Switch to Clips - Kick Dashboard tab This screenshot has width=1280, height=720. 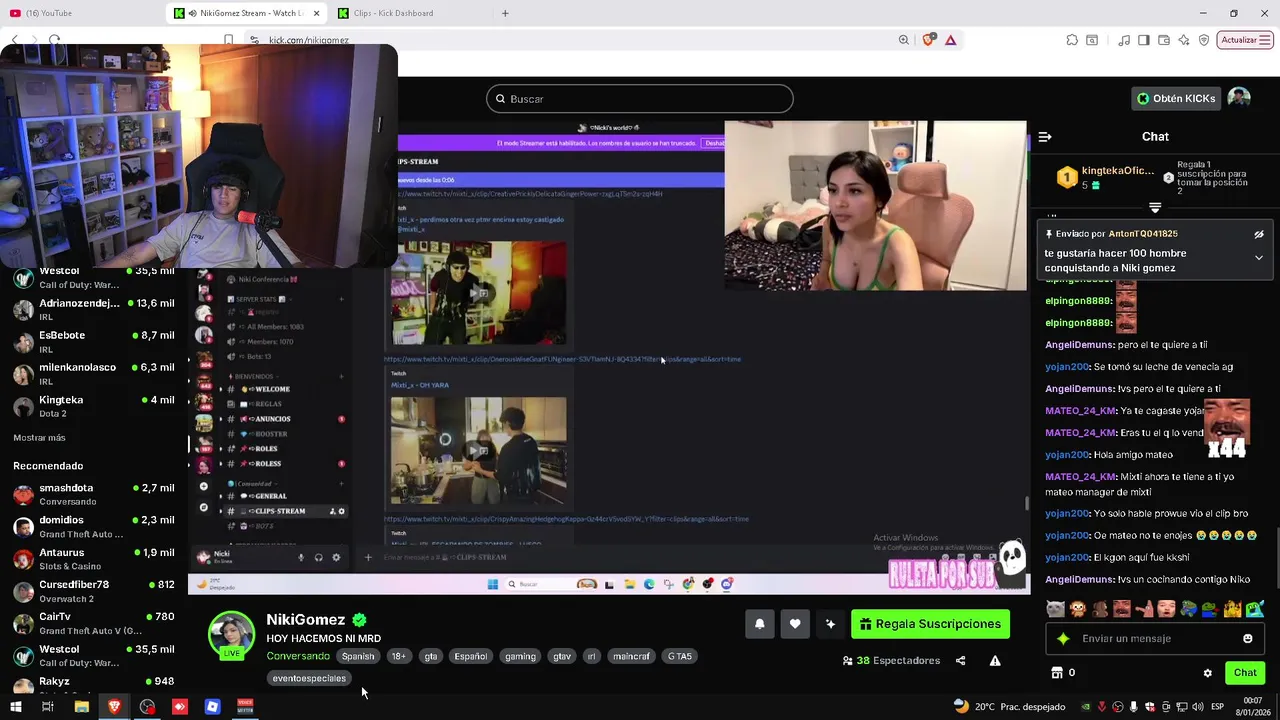pyautogui.click(x=410, y=13)
